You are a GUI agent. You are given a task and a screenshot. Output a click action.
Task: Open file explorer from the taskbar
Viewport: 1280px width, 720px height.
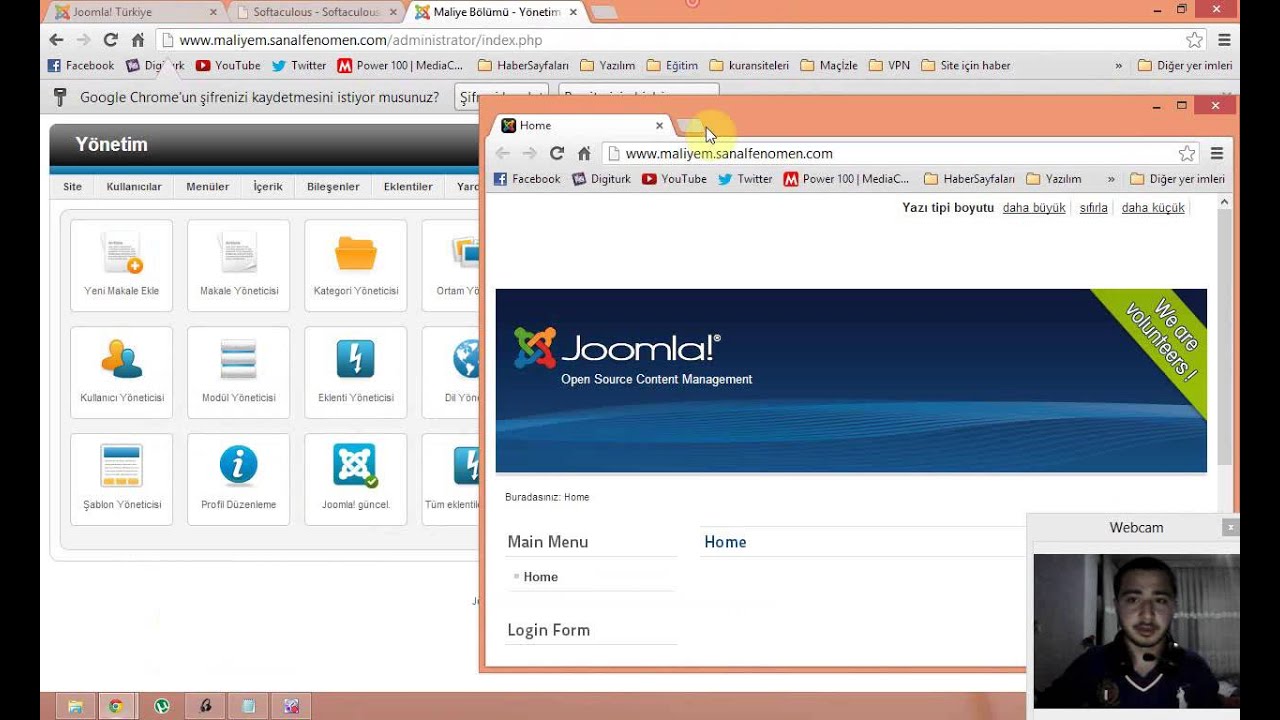(x=74, y=705)
